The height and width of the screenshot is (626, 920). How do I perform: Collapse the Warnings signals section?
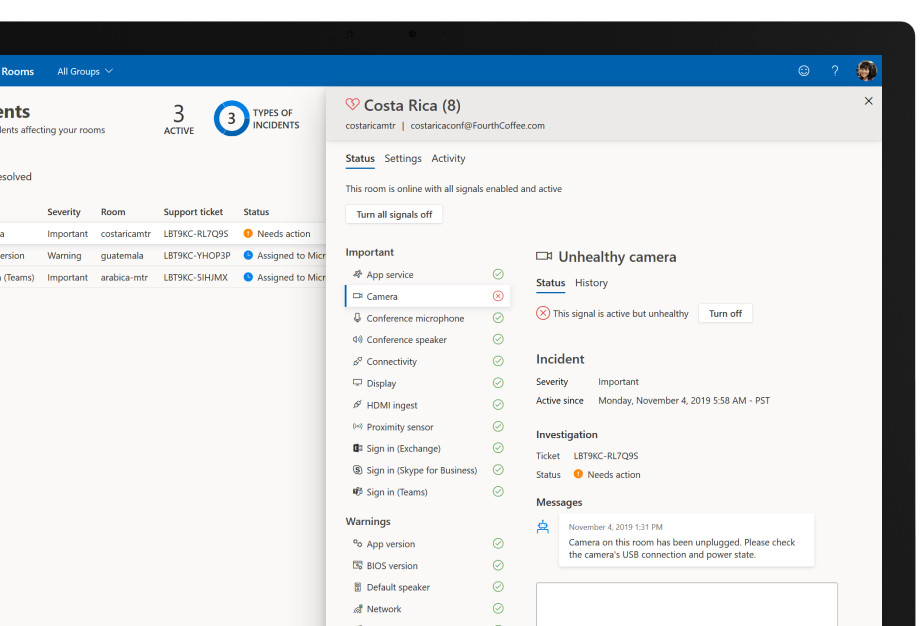pyautogui.click(x=368, y=521)
